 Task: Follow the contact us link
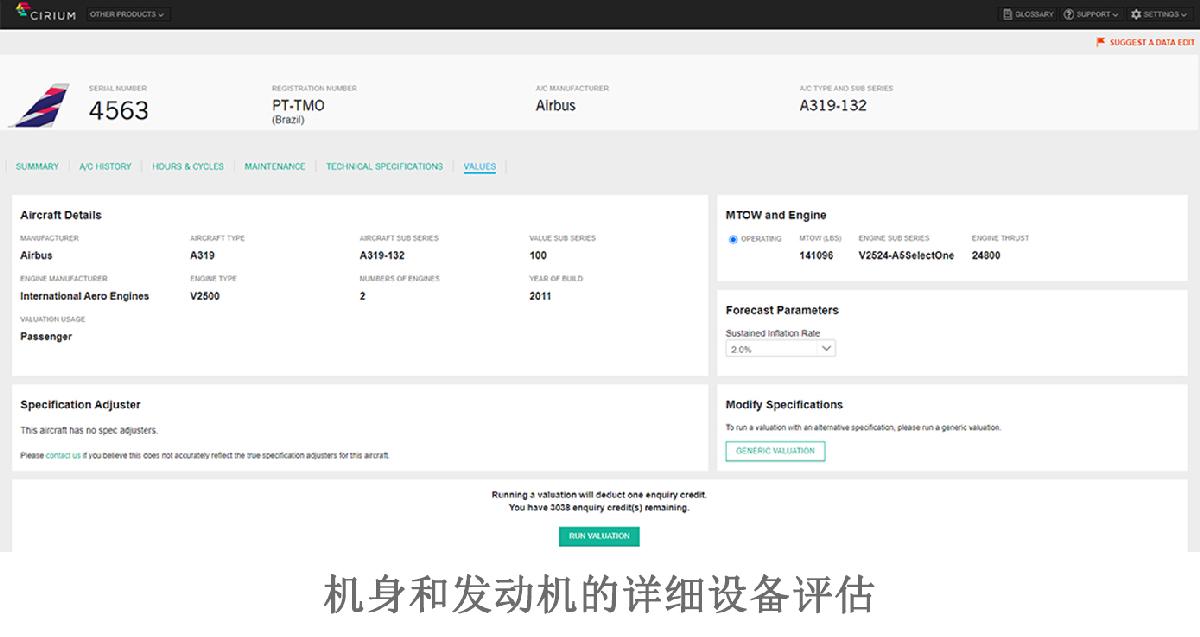(x=63, y=455)
